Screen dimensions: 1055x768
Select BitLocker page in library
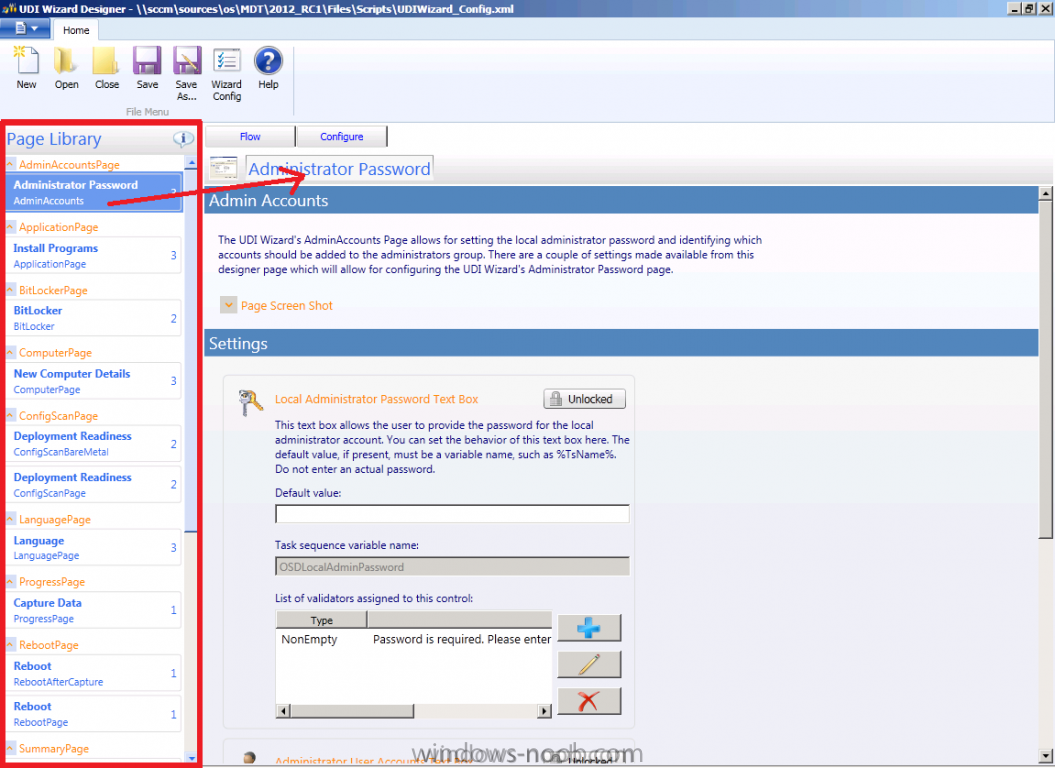[x=94, y=318]
